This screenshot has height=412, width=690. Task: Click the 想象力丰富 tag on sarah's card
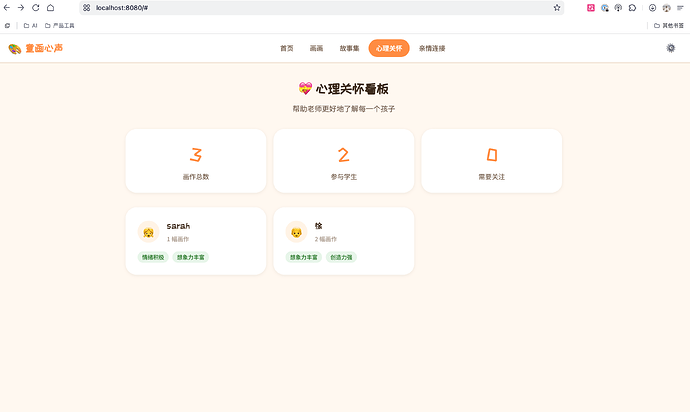pyautogui.click(x=191, y=257)
